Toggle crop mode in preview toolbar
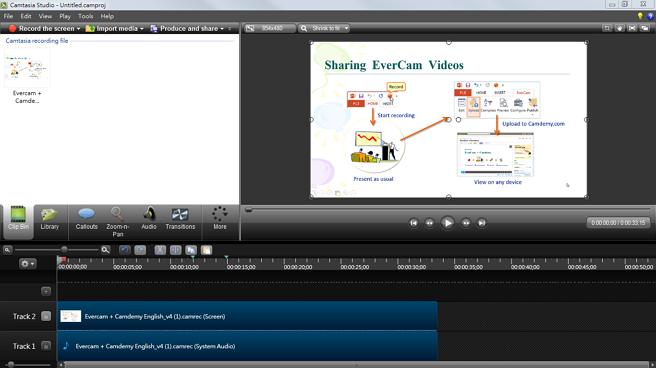This screenshot has width=656, height=368. [607, 28]
